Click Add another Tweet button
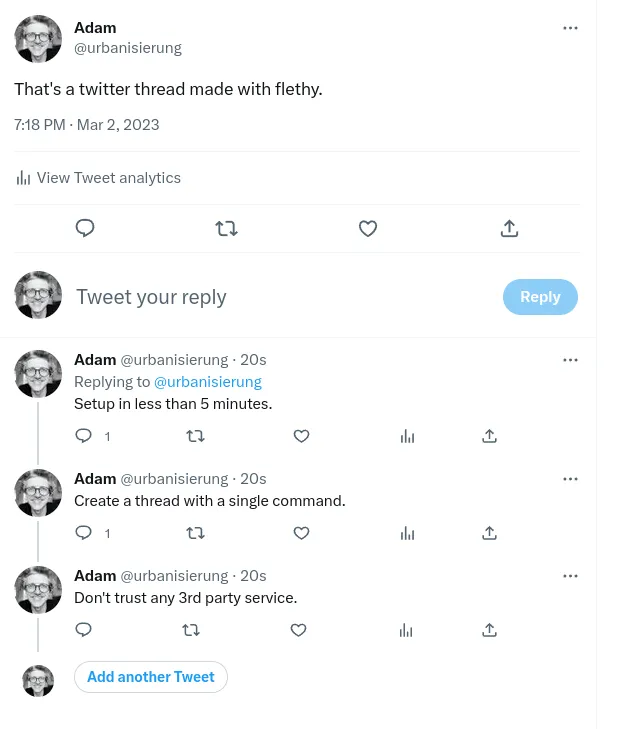The image size is (622, 729). pos(151,677)
